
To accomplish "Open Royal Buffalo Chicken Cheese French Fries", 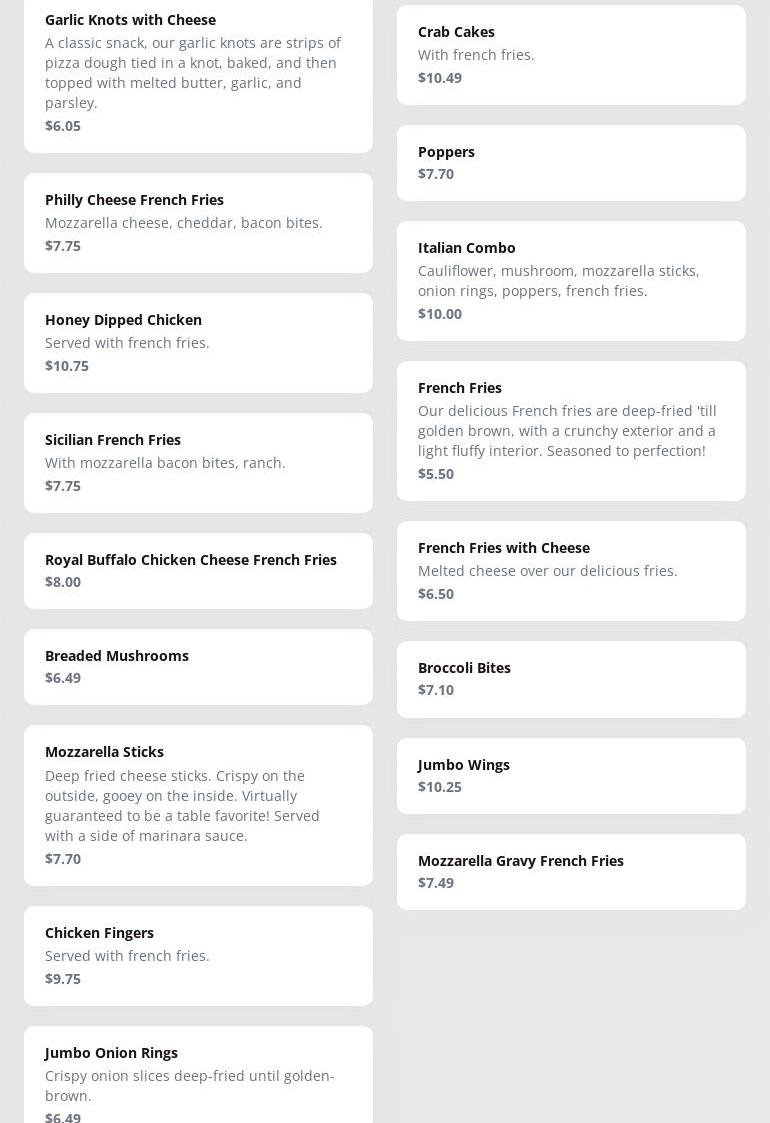I will tap(198, 570).
